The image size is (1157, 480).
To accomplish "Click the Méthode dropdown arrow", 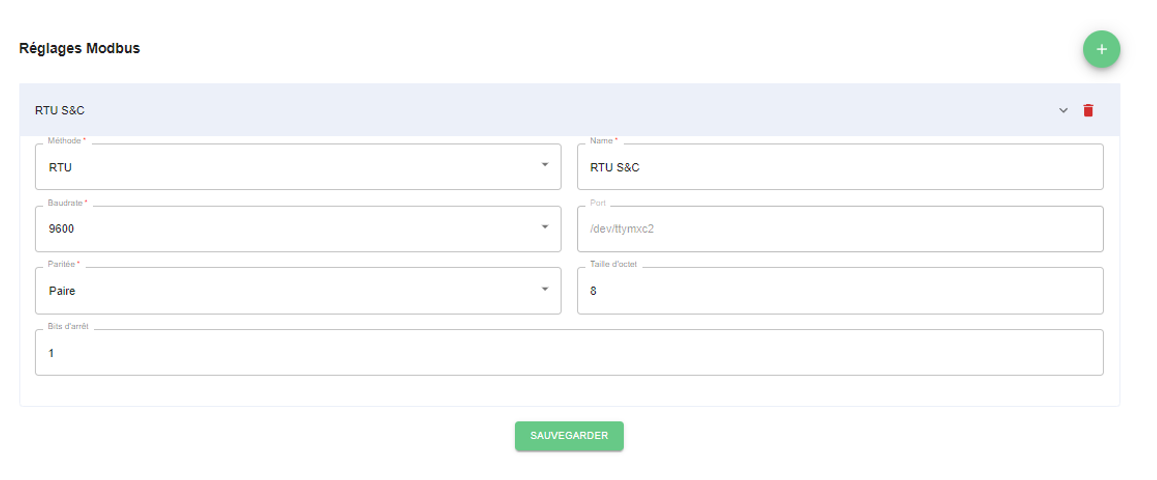I will click(545, 165).
